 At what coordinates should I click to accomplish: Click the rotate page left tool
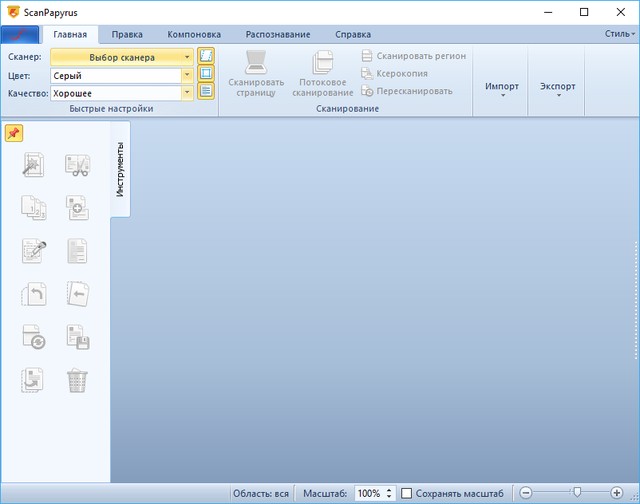(33, 294)
